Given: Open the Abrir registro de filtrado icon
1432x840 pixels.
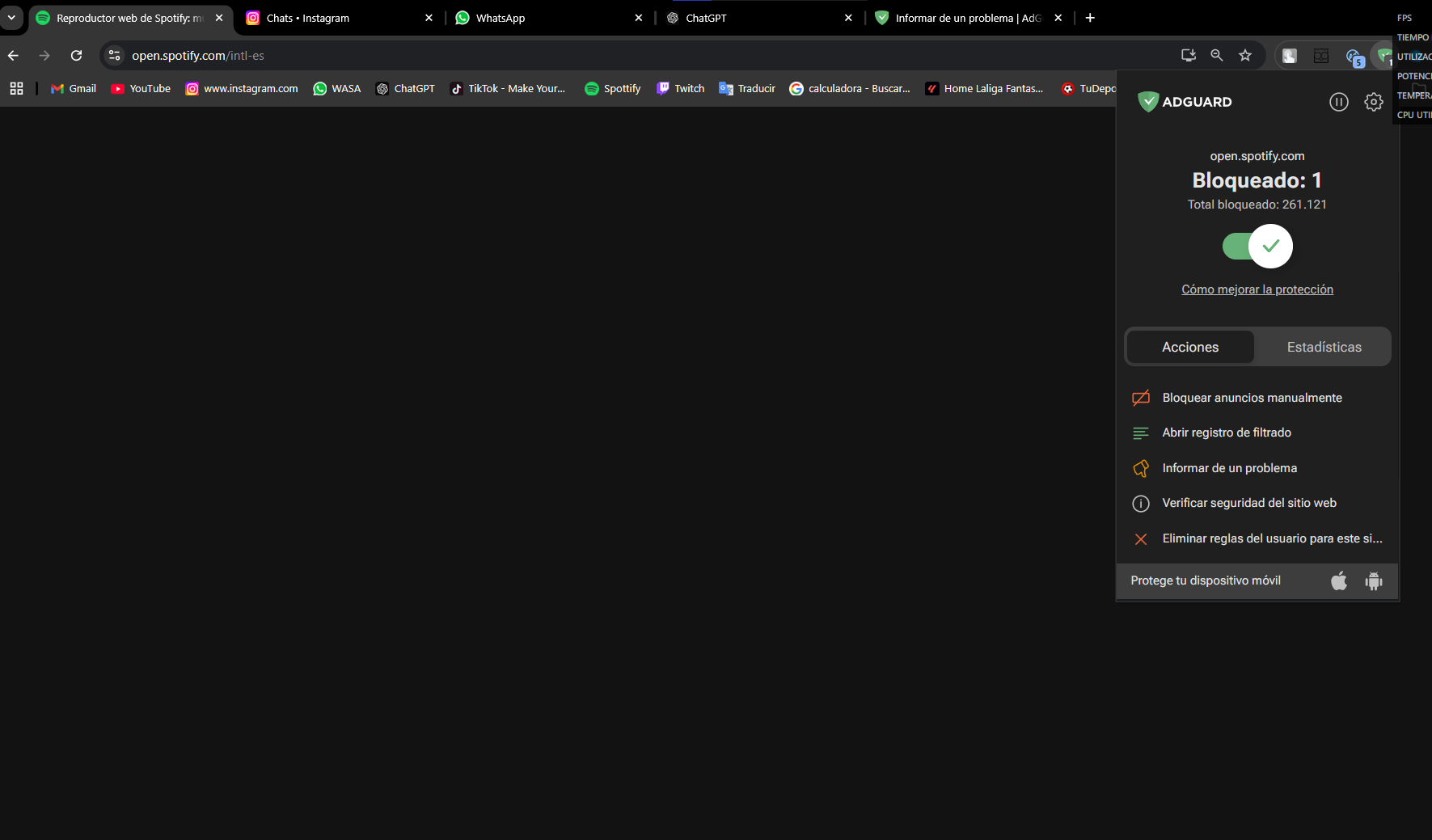Looking at the screenshot, I should (1142, 433).
